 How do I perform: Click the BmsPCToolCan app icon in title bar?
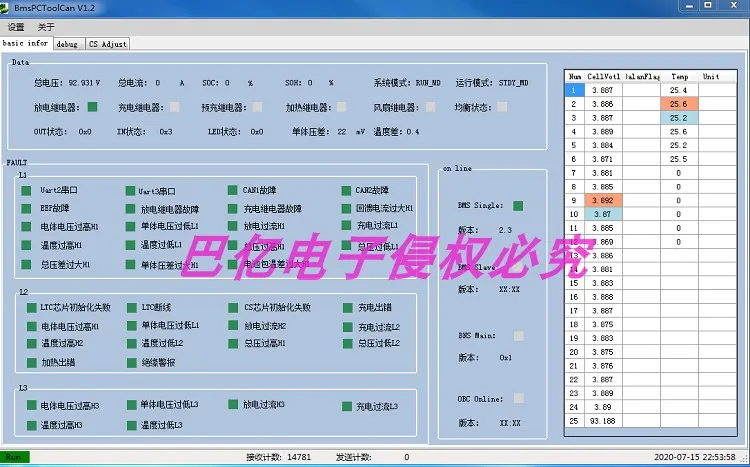pyautogui.click(x=7, y=7)
